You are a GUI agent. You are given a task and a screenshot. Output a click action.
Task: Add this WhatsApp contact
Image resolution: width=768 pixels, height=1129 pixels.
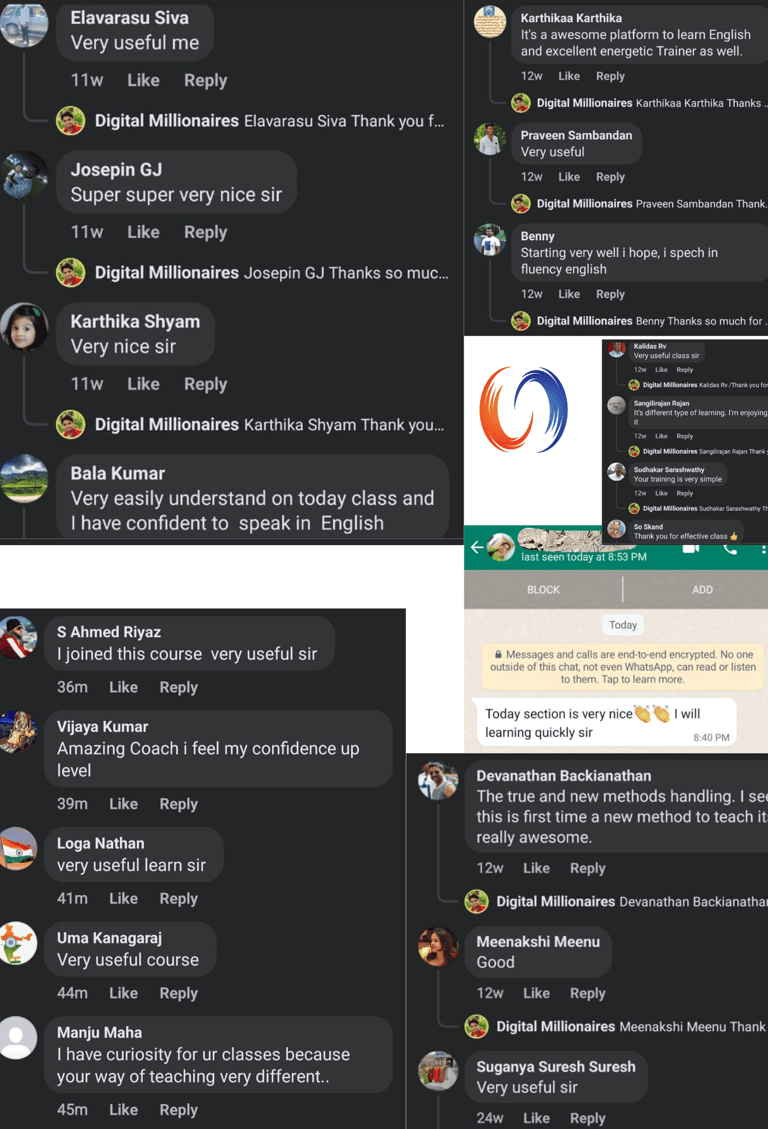click(702, 590)
